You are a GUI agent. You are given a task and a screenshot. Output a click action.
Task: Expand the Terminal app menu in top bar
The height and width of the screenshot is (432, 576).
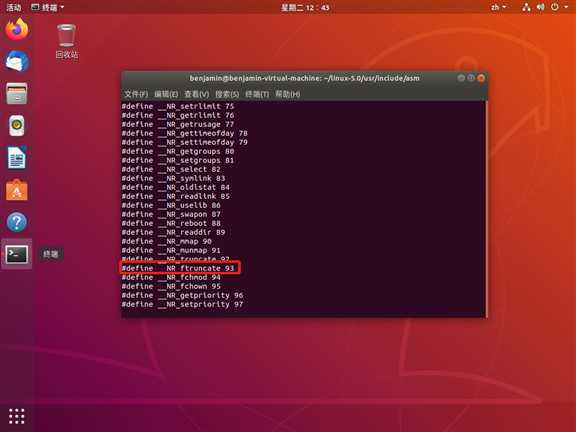pos(47,7)
